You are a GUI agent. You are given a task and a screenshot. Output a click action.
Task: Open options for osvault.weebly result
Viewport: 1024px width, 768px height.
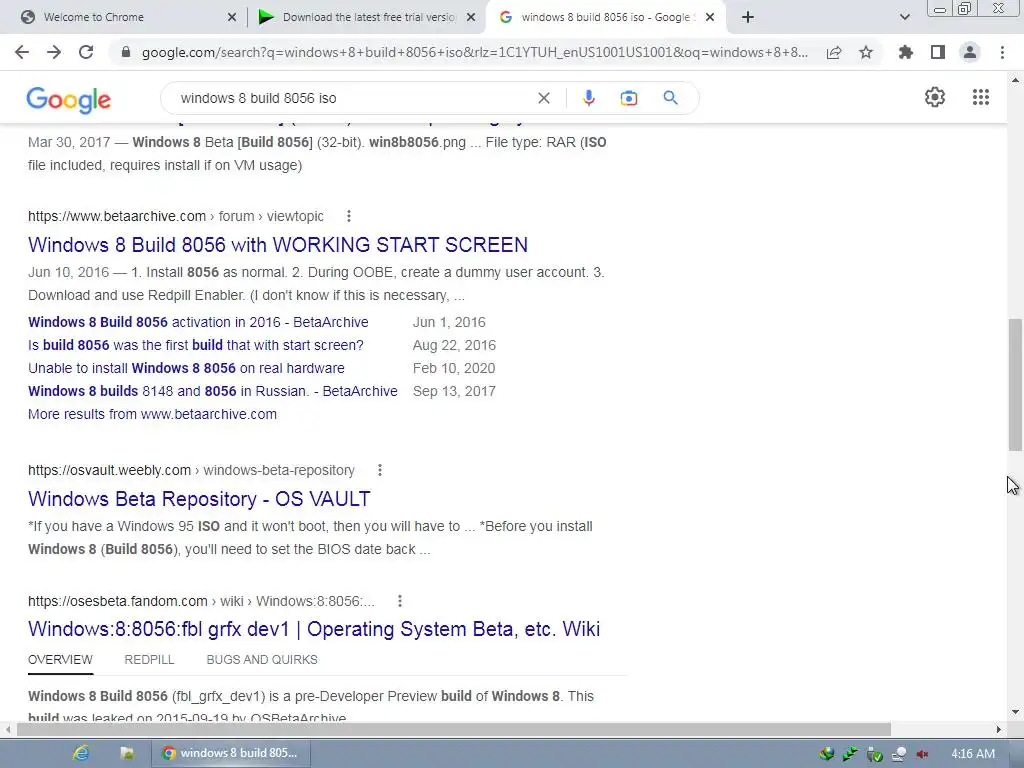point(379,470)
